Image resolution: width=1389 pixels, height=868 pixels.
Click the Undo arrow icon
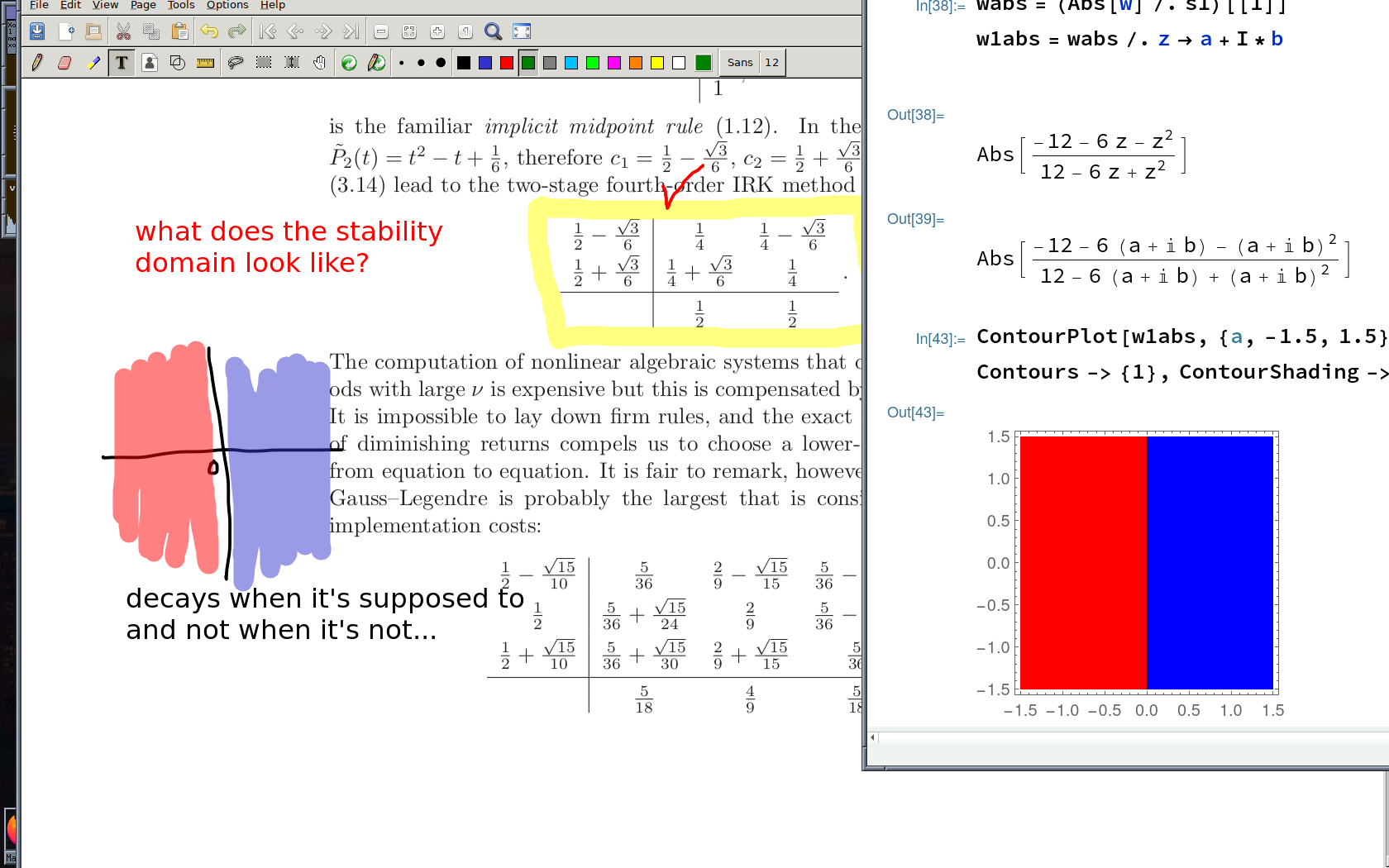click(x=209, y=32)
